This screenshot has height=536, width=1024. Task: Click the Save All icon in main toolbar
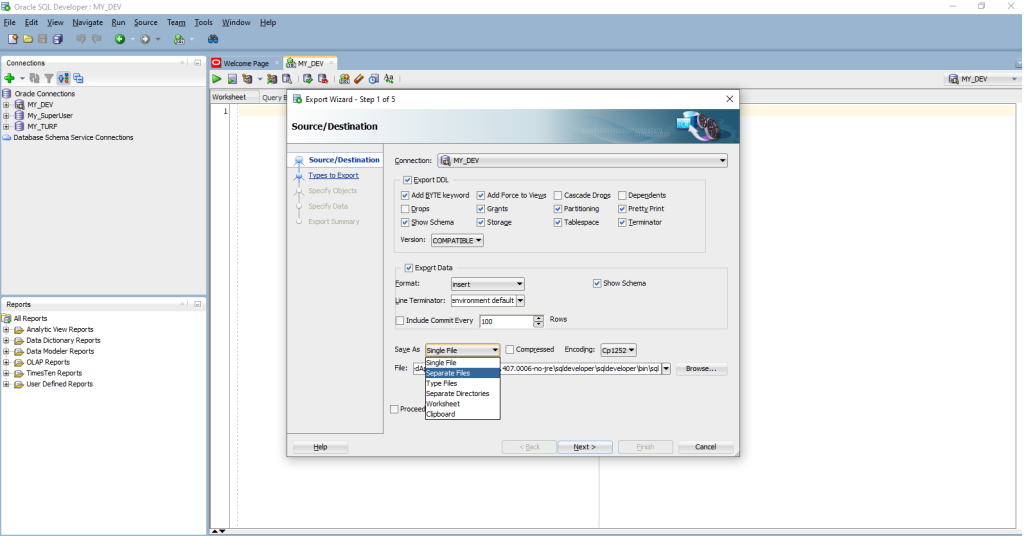point(57,39)
